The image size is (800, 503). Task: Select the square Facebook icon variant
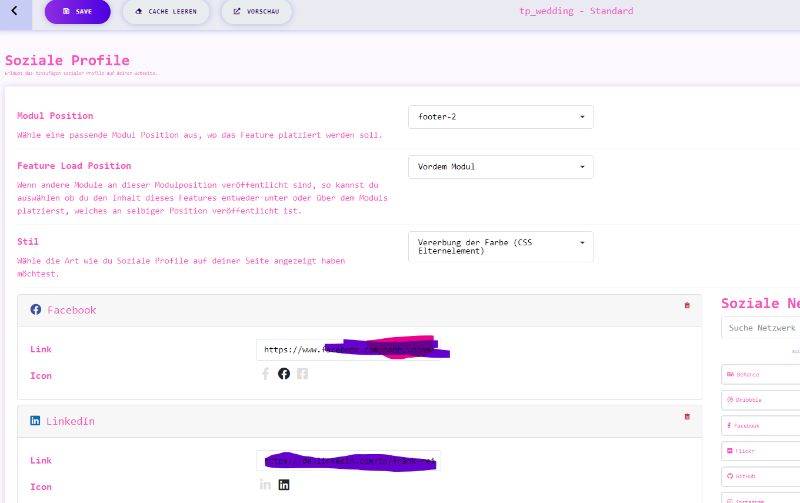point(303,374)
